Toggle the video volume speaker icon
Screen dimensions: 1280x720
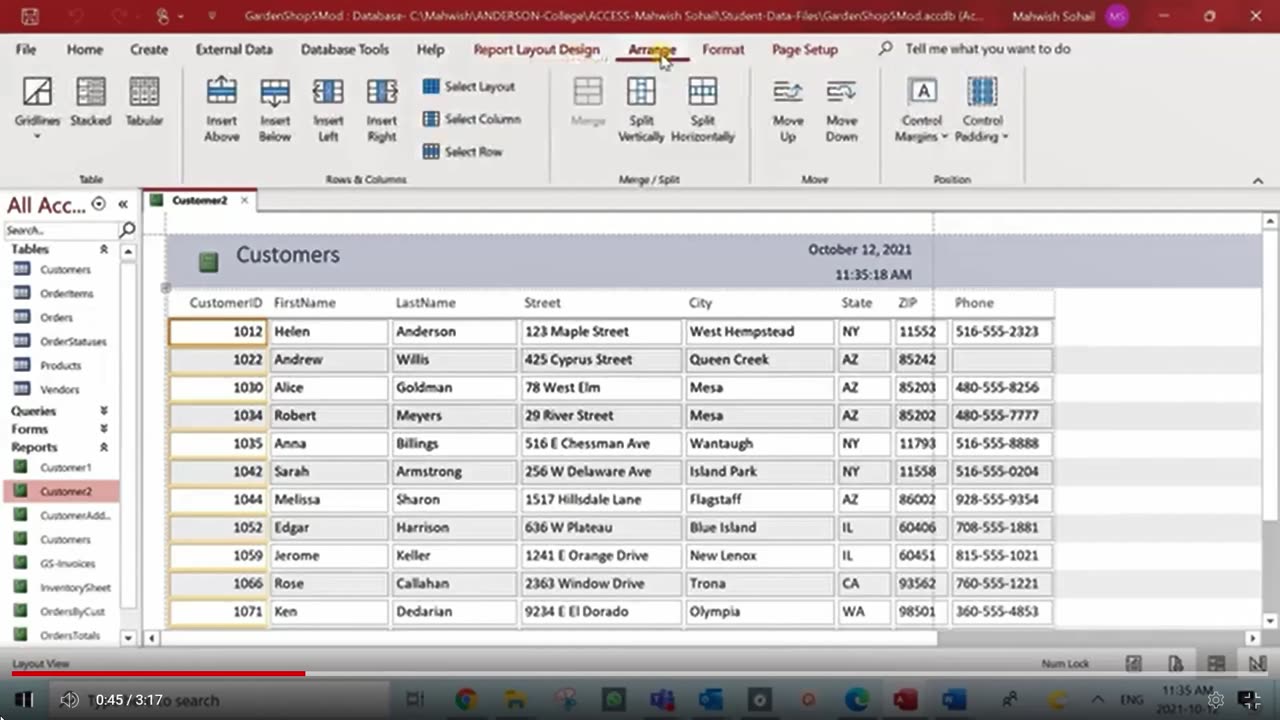point(69,700)
